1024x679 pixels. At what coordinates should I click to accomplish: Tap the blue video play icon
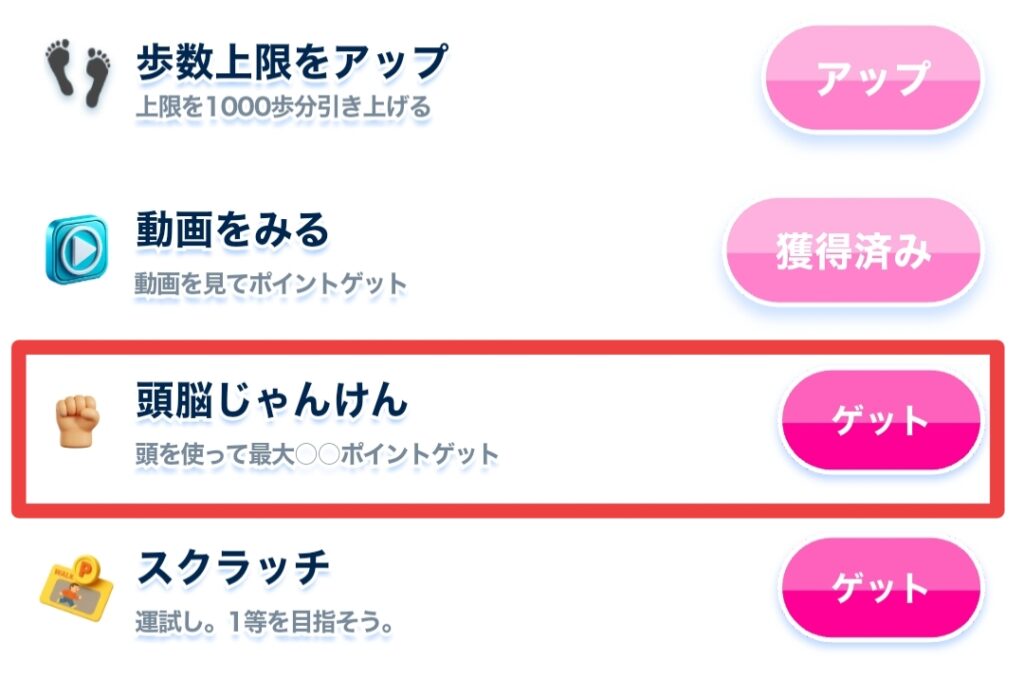point(76,247)
